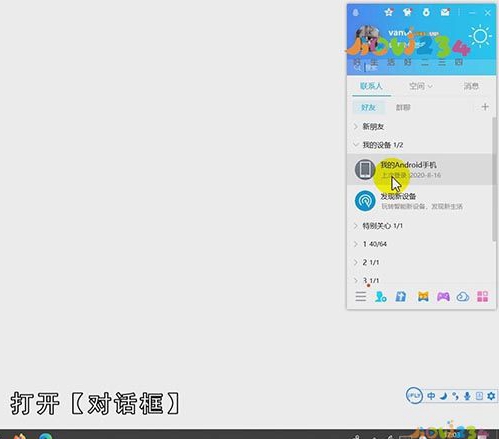Screen dimensions: 499x439
Task: Click the Android phone device icon
Action: (x=365, y=169)
